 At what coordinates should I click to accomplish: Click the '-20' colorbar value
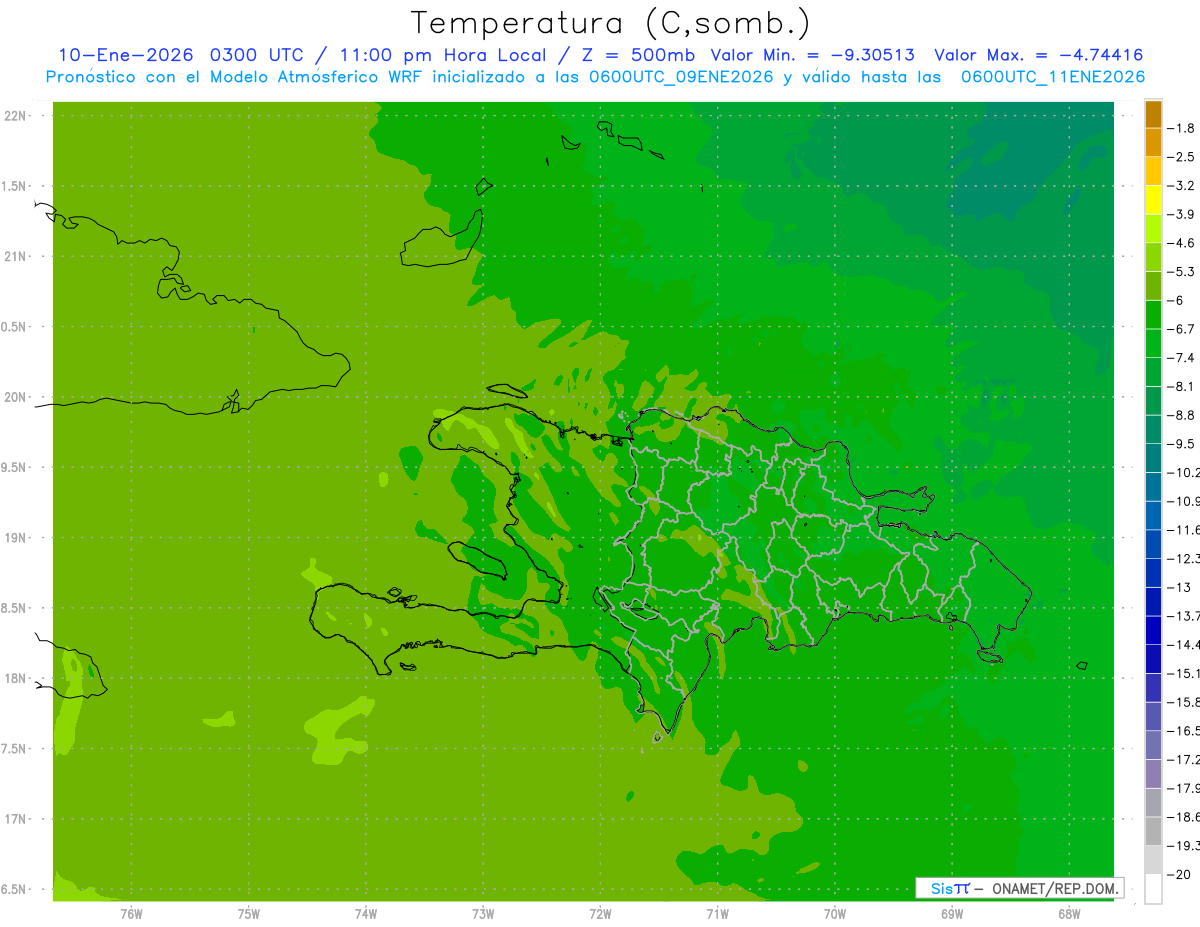coord(1178,874)
